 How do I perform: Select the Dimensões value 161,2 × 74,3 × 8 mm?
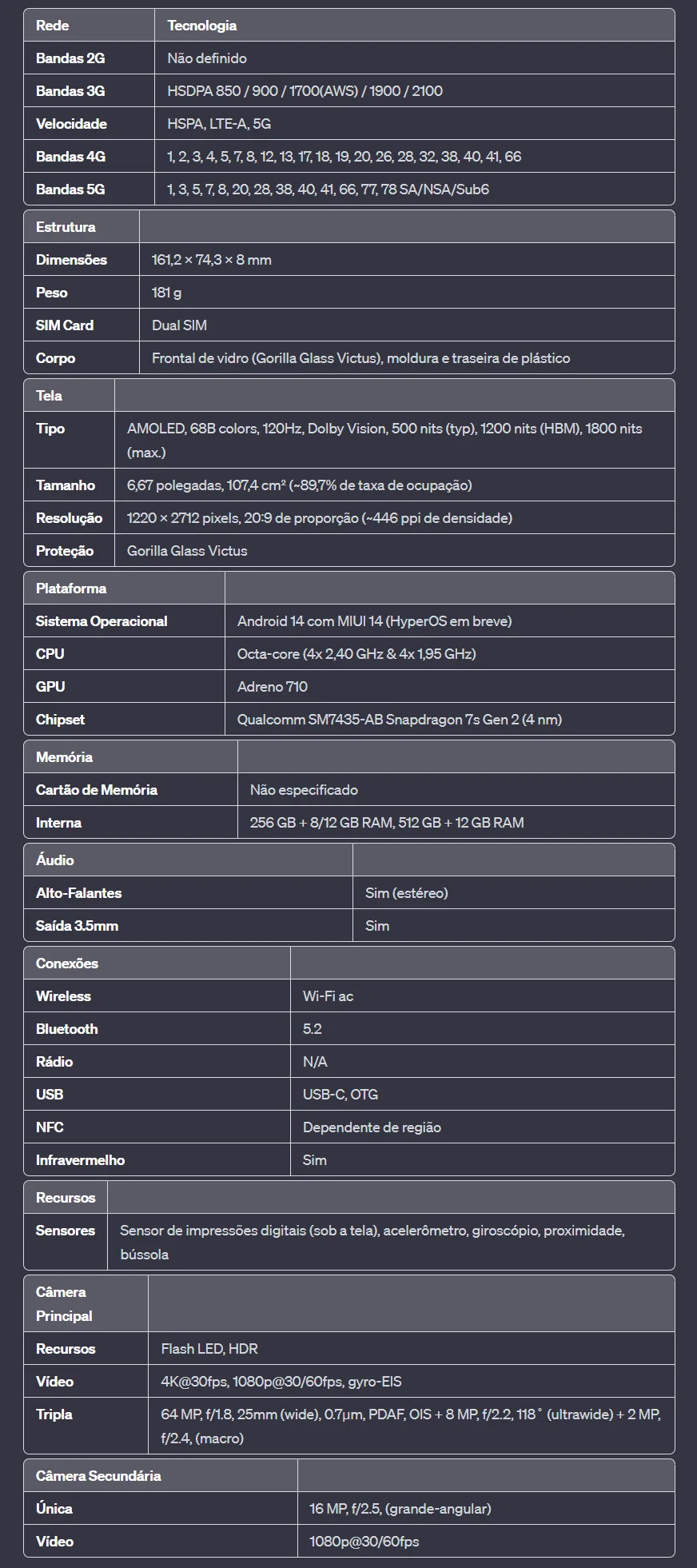pyautogui.click(x=212, y=260)
